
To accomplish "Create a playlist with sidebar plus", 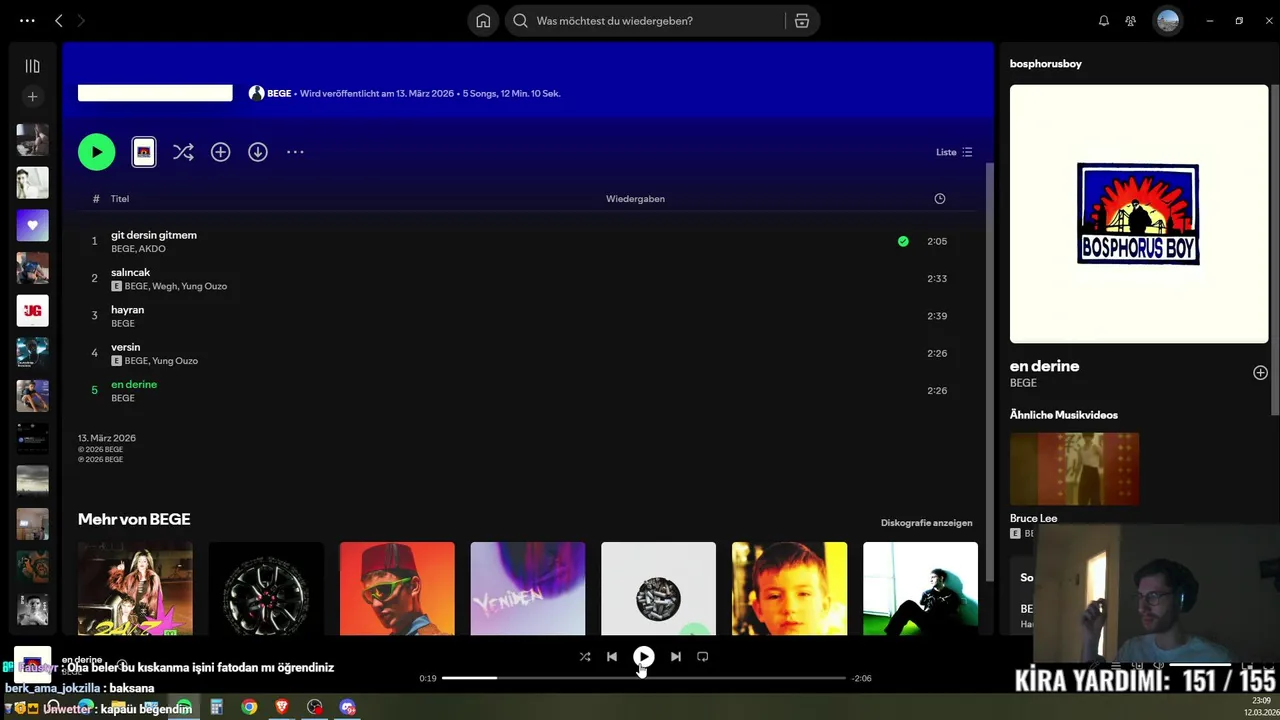I will [32, 96].
